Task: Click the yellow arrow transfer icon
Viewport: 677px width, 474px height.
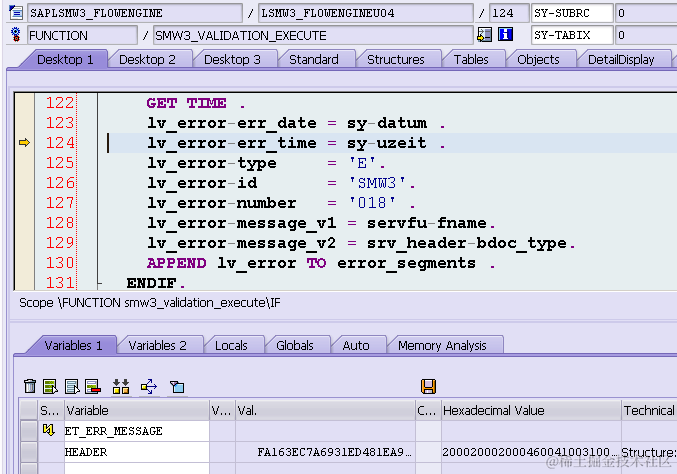Action: tap(149, 386)
